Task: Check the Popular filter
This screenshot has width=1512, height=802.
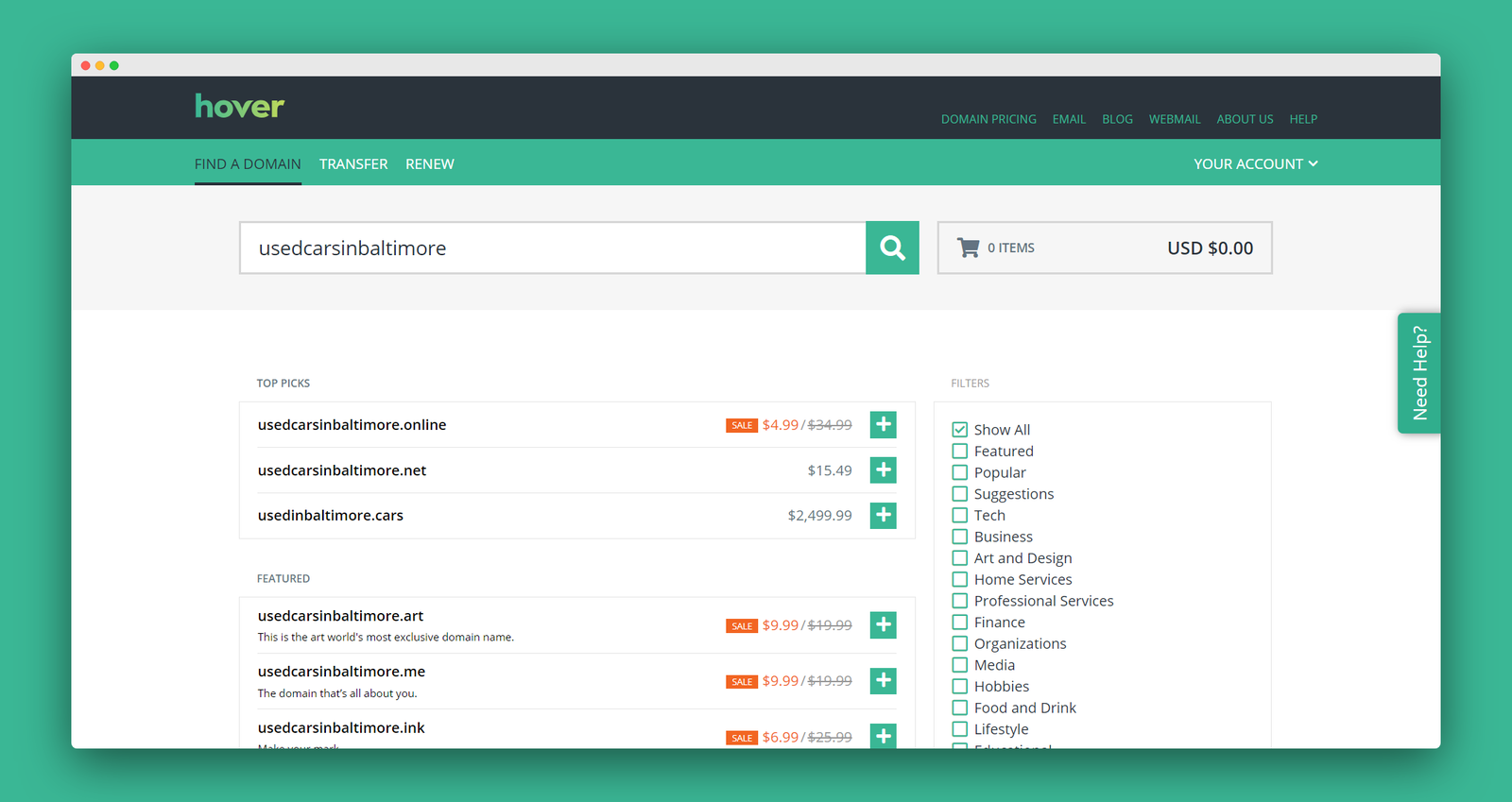Action: pos(960,472)
